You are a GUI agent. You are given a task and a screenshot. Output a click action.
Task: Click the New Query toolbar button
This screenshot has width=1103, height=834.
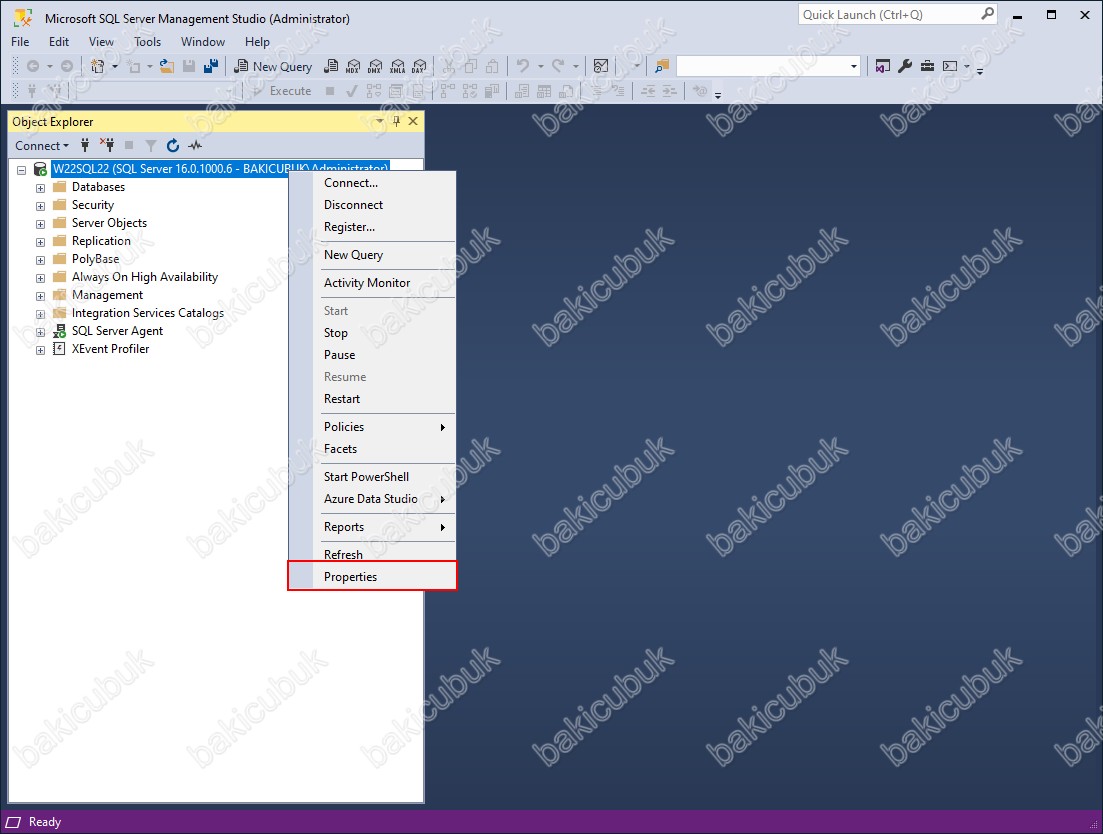pos(273,66)
